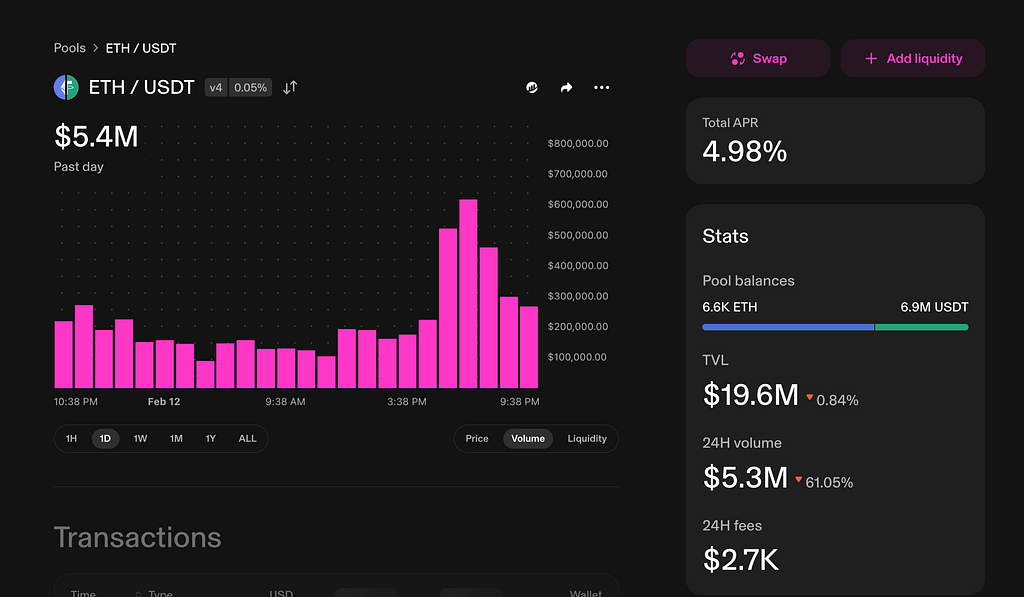Click the tallest volume bar in chart

point(468,294)
